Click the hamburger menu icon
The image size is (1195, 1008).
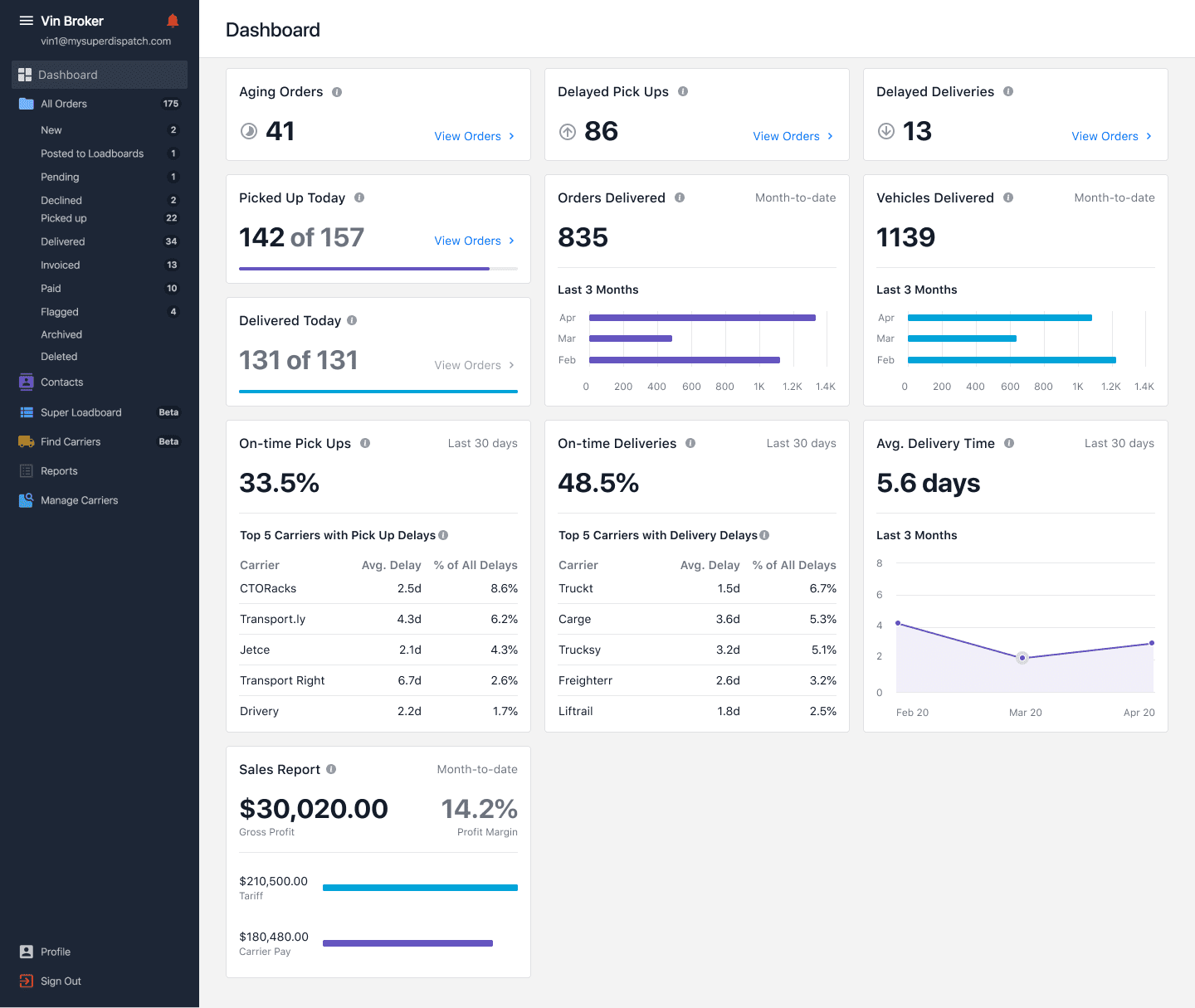coord(27,21)
